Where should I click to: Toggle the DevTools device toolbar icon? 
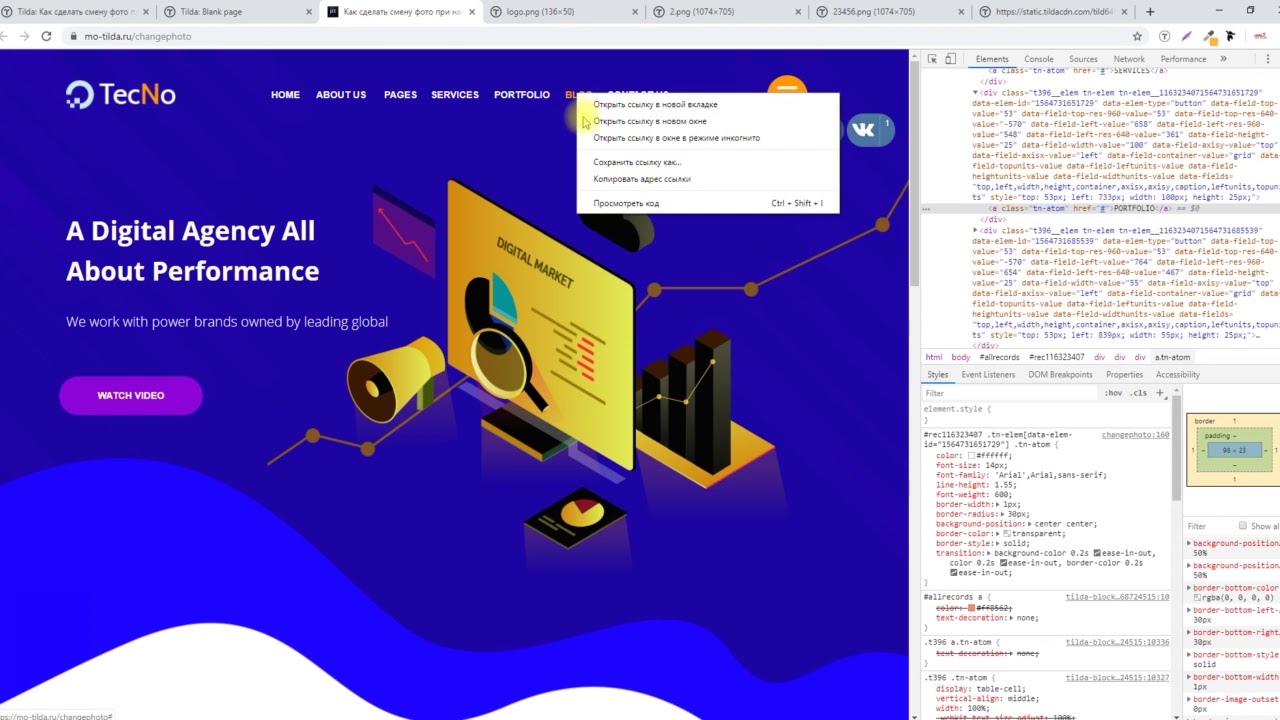[951, 59]
